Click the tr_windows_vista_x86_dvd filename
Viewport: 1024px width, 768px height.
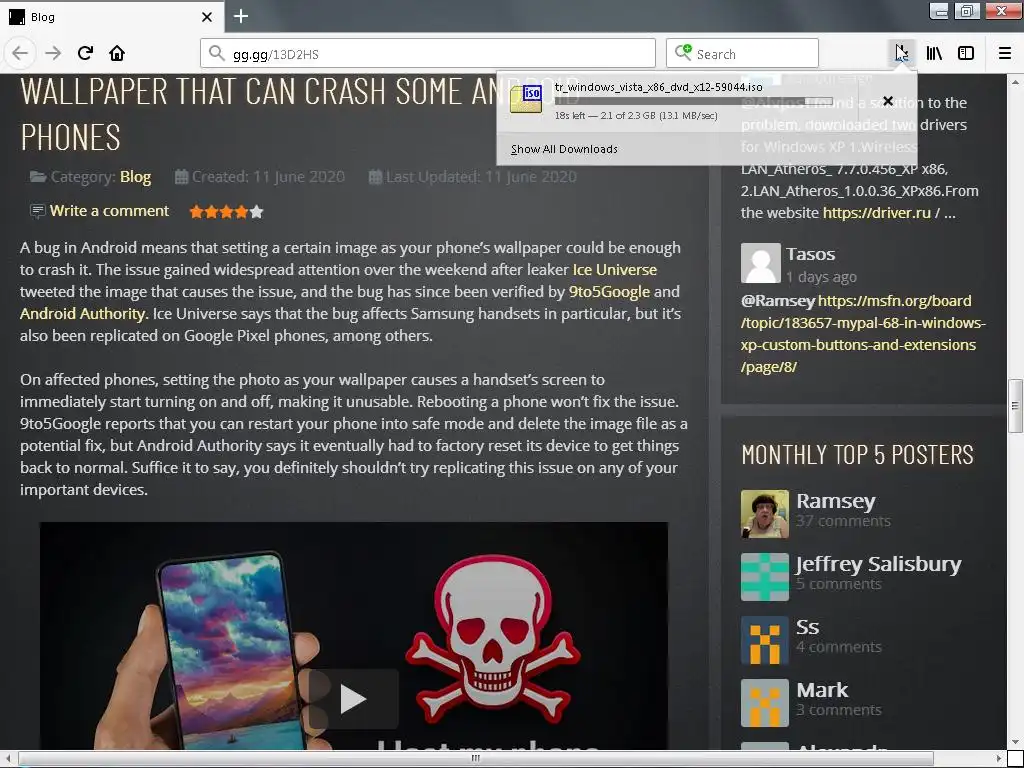click(x=658, y=87)
